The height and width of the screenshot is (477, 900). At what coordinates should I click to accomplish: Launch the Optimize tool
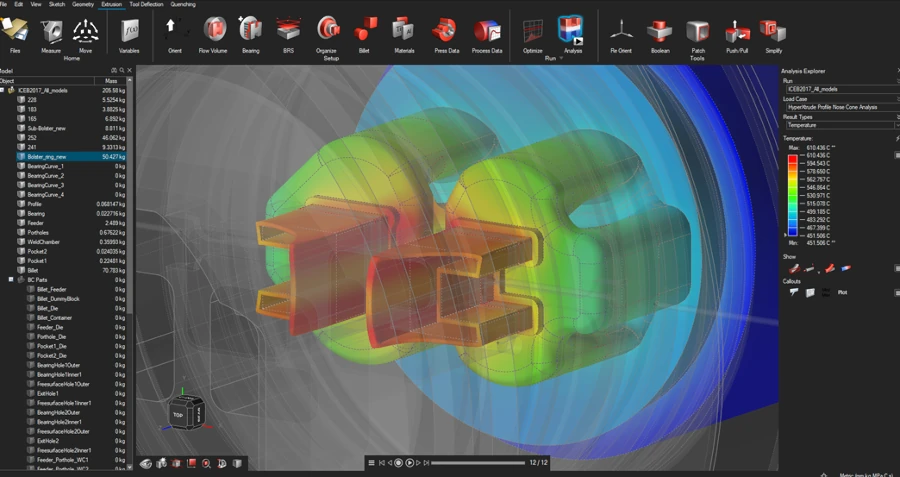[x=533, y=31]
